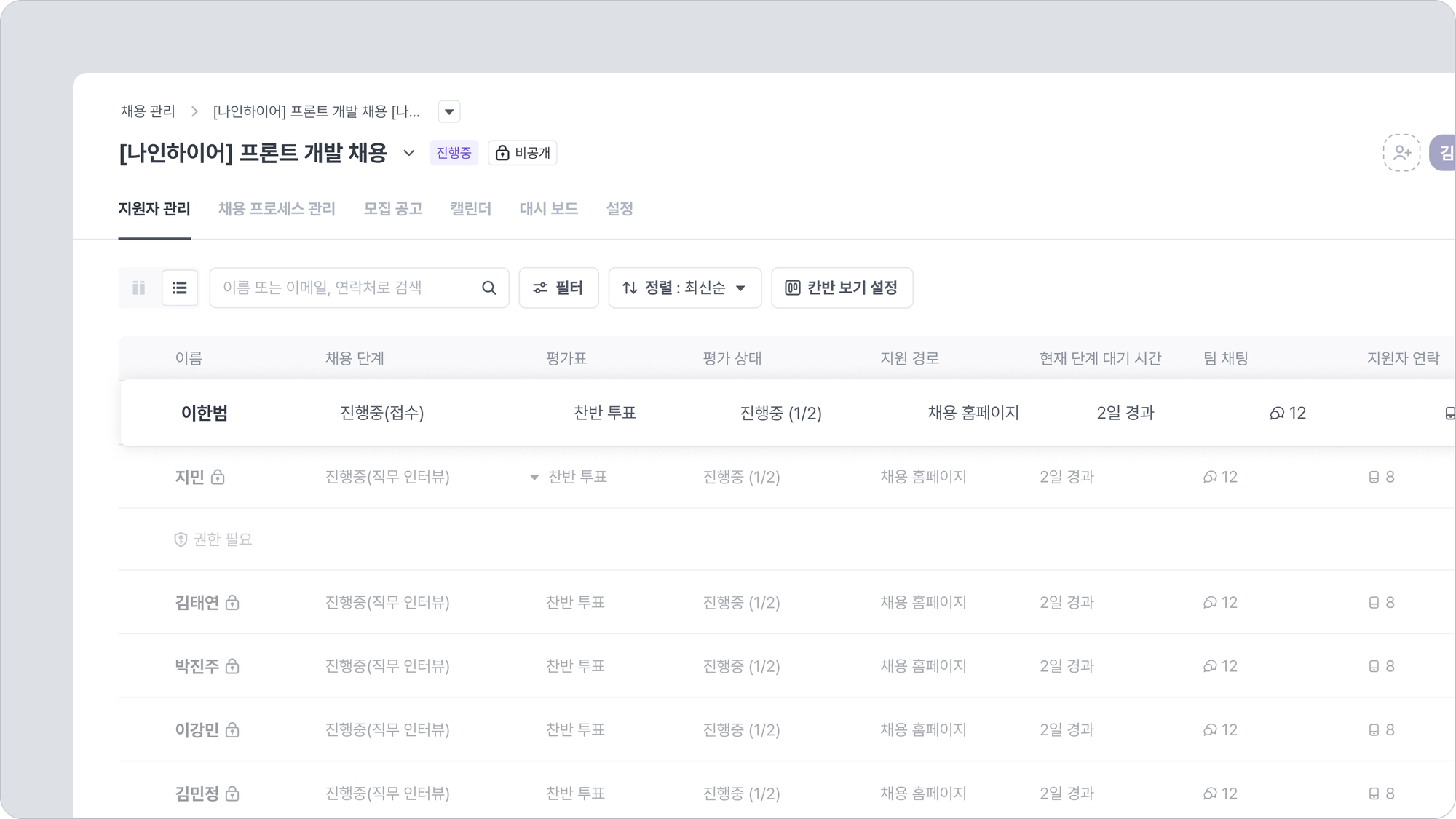Viewport: 1456px width, 819px height.
Task: Expand the breadcrumb dropdown arrow
Action: [x=449, y=111]
